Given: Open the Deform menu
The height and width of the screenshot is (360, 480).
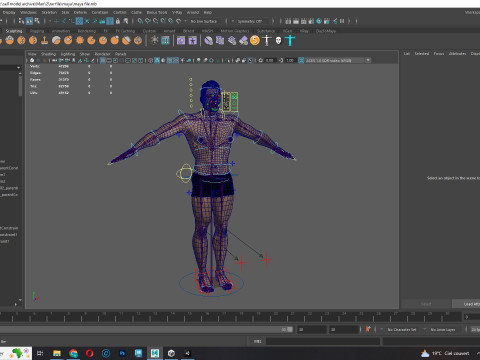Looking at the screenshot, I should click(80, 12).
